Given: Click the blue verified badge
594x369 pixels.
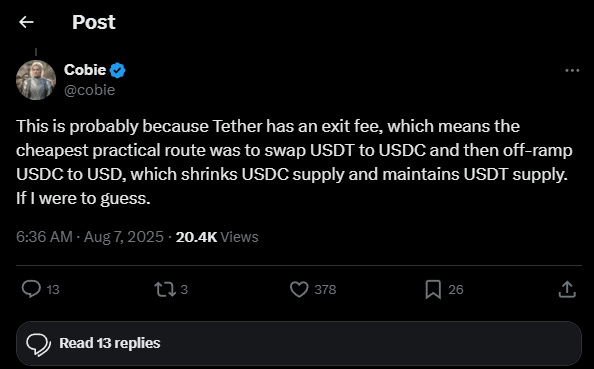Looking at the screenshot, I should click(117, 70).
